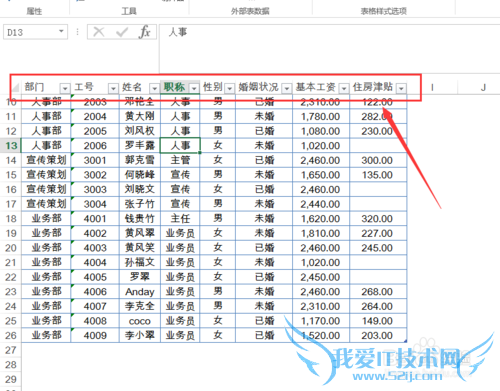Click cell with name 刘晓文
The height and width of the screenshot is (391, 500).
(140, 189)
